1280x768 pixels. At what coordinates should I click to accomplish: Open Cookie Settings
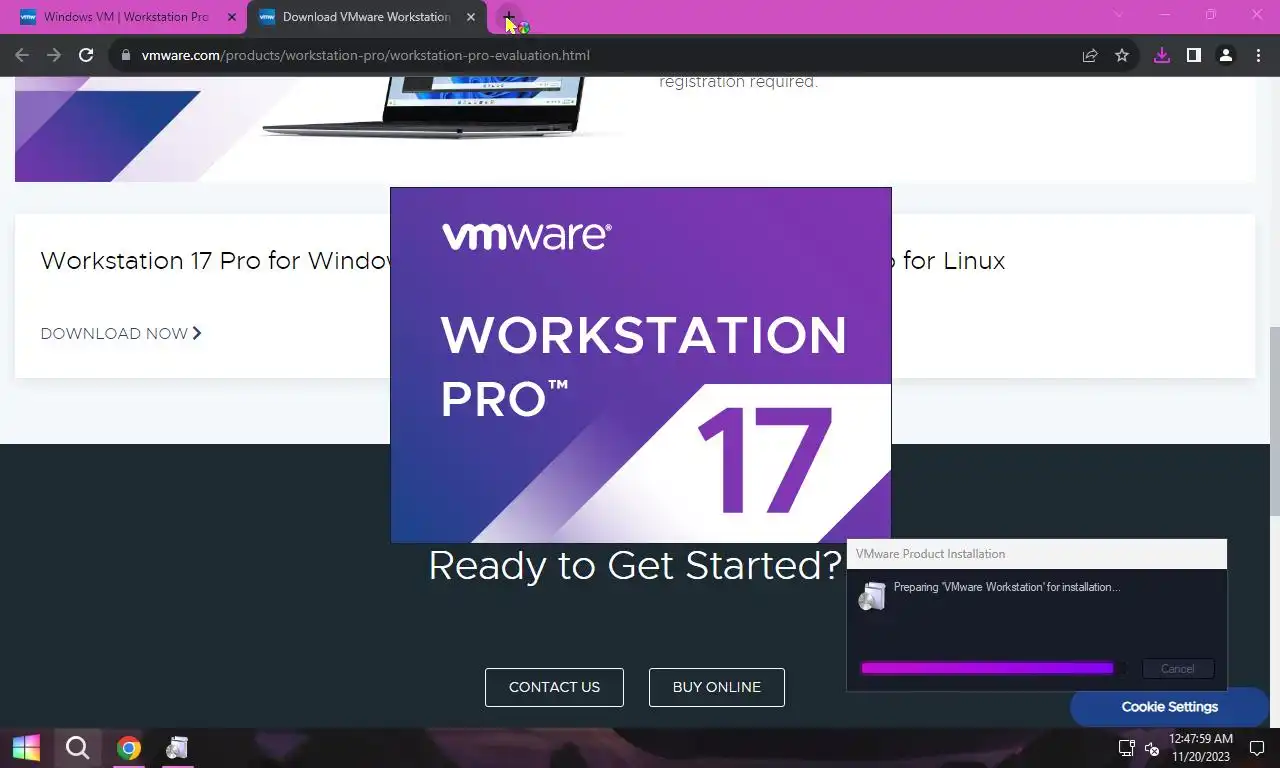pos(1169,707)
